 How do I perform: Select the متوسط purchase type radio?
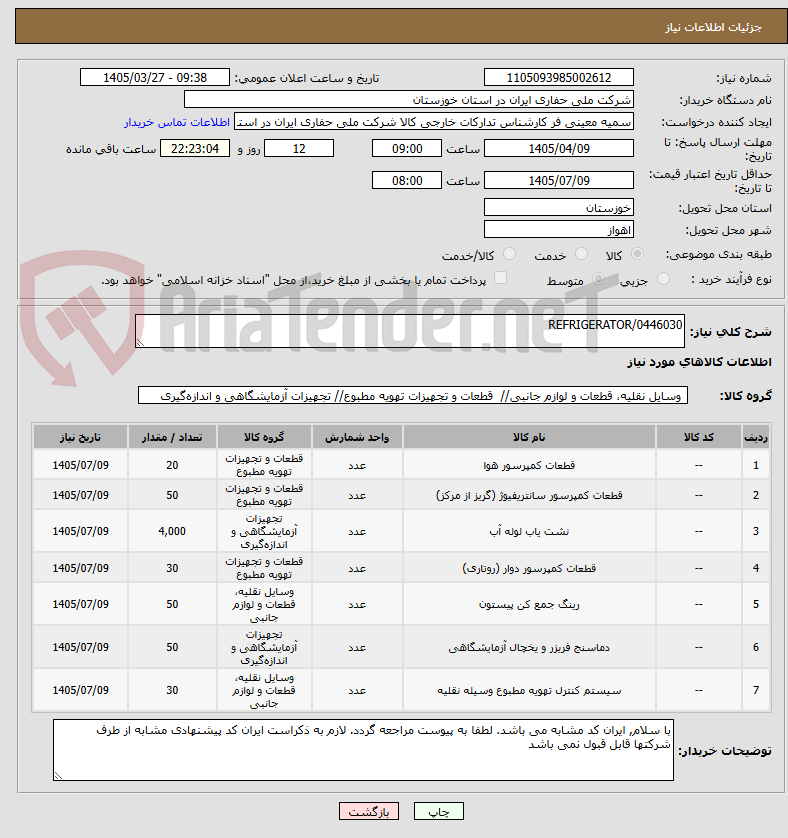(598, 278)
